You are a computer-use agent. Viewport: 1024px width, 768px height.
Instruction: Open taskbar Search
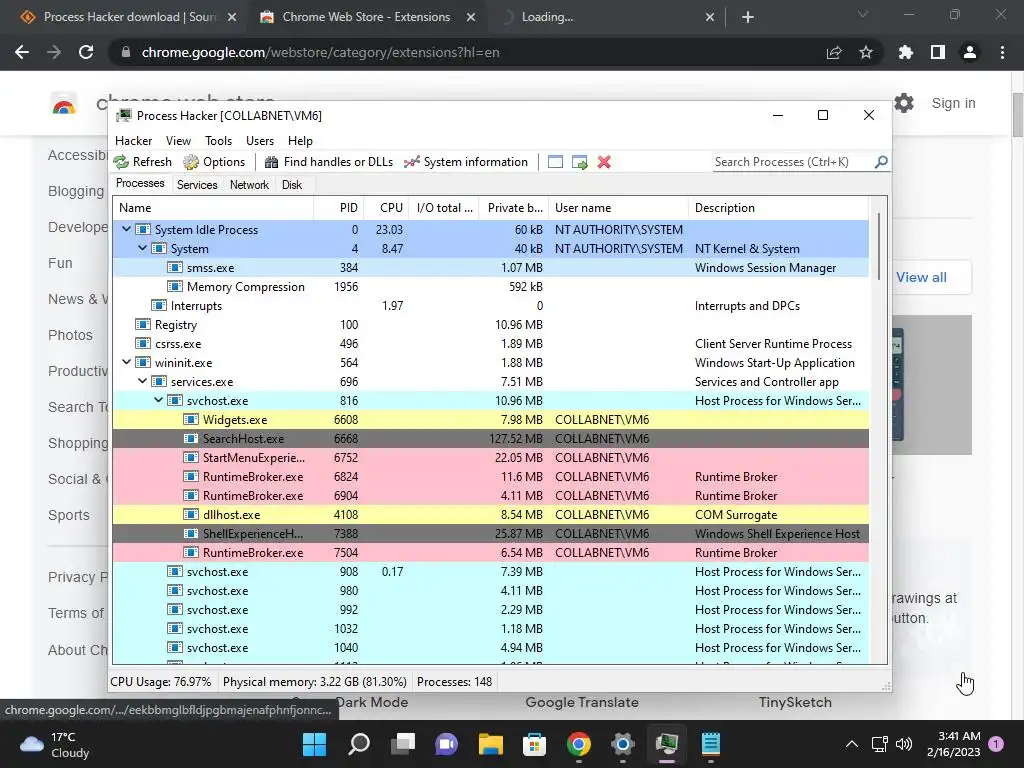point(359,744)
